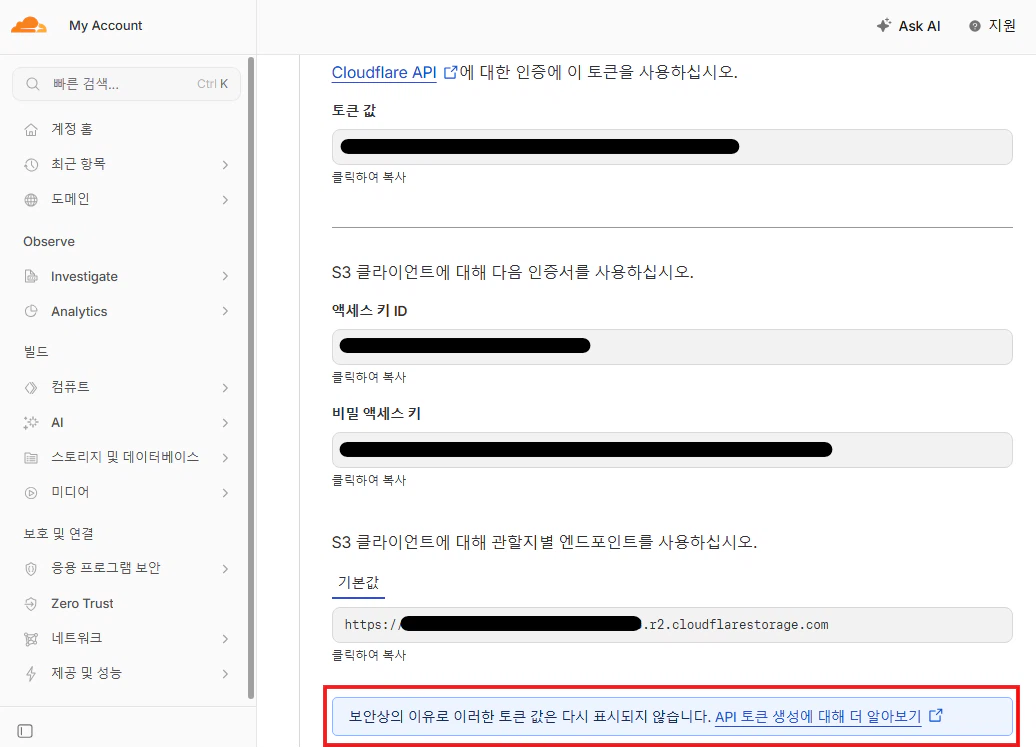Click 클릭하여 복사 under 액세스 키 ID
Image resolution: width=1036 pixels, height=748 pixels.
pyautogui.click(x=369, y=377)
